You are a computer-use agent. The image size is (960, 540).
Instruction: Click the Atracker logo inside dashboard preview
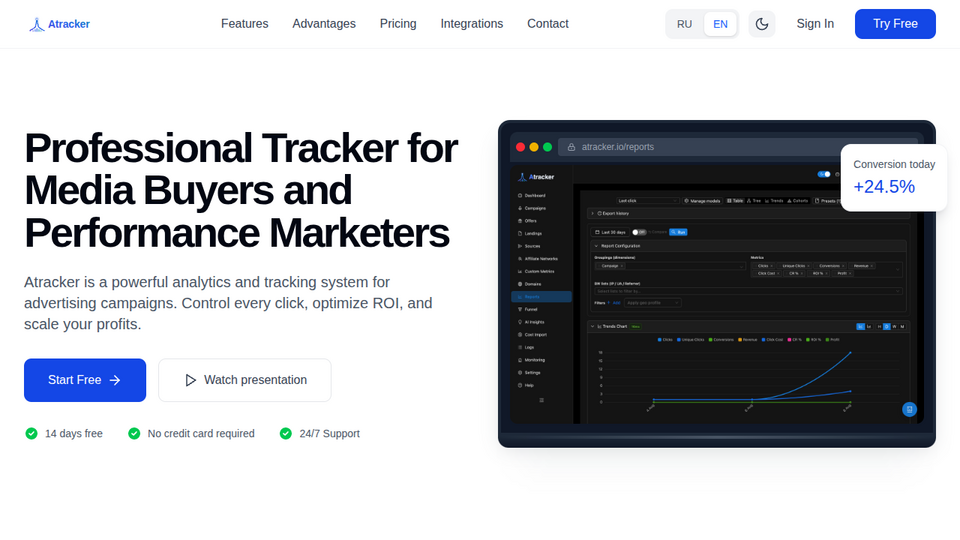536,177
